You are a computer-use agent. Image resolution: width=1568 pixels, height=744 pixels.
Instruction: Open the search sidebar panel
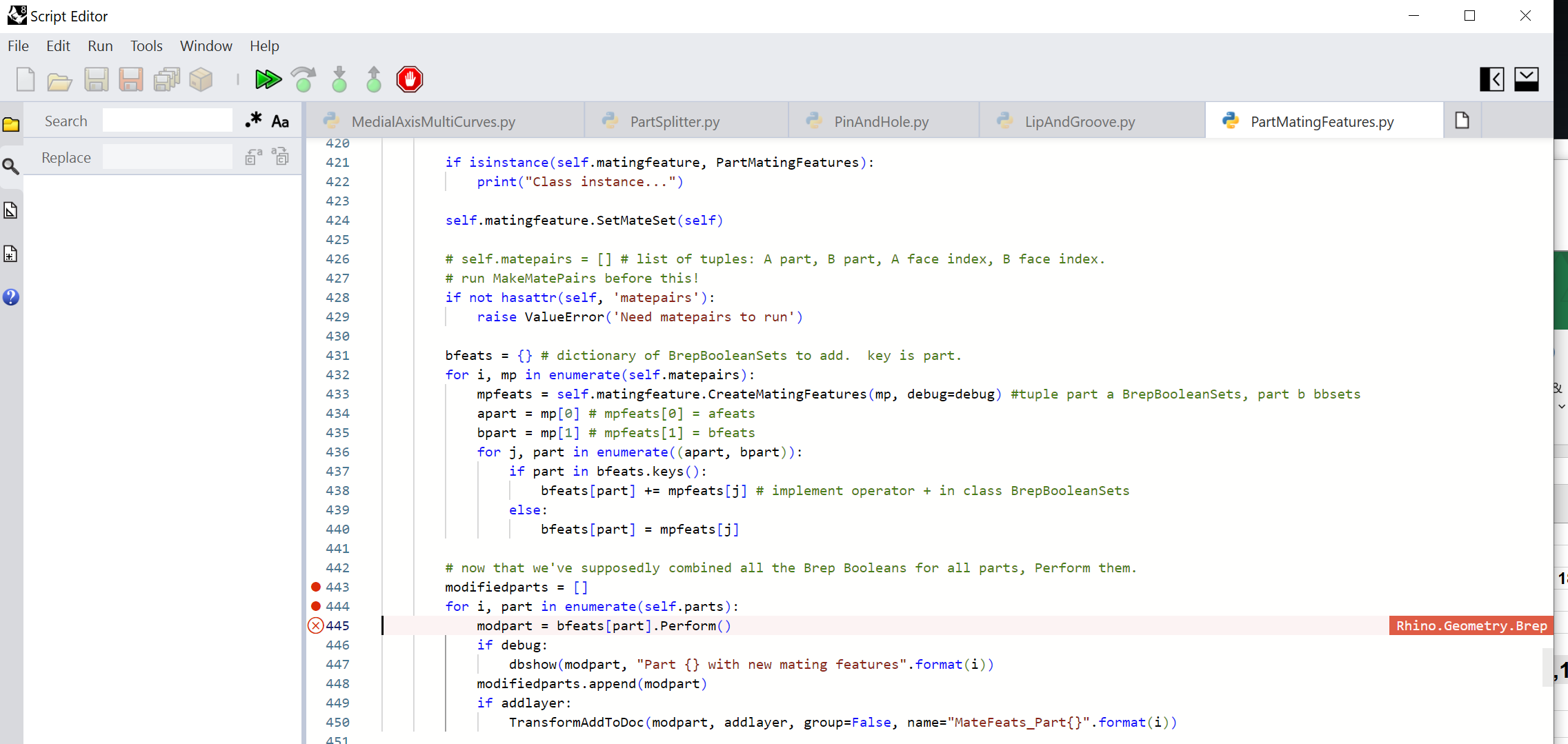11,165
